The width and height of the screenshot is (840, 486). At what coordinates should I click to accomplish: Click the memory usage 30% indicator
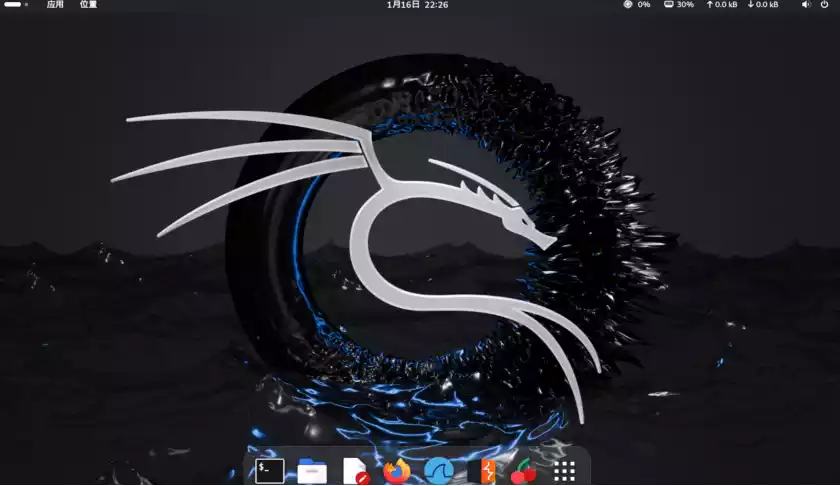pyautogui.click(x=679, y=4)
